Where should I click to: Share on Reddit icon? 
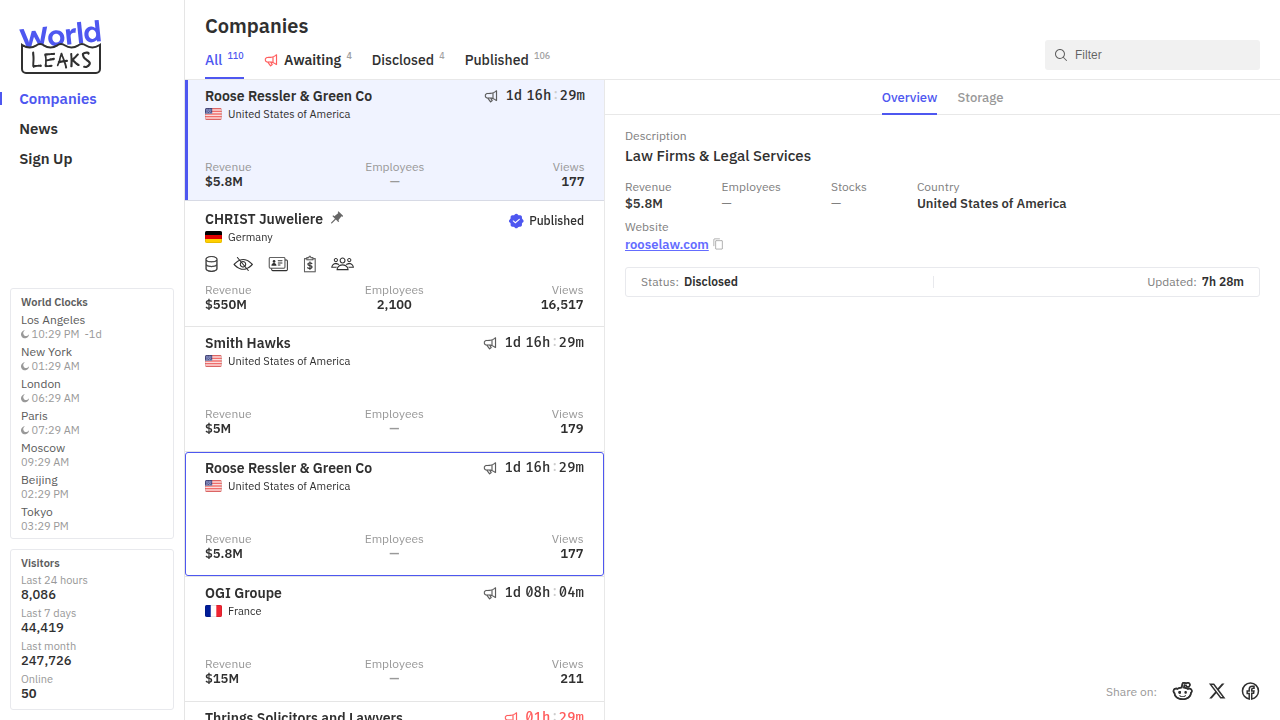click(x=1183, y=691)
